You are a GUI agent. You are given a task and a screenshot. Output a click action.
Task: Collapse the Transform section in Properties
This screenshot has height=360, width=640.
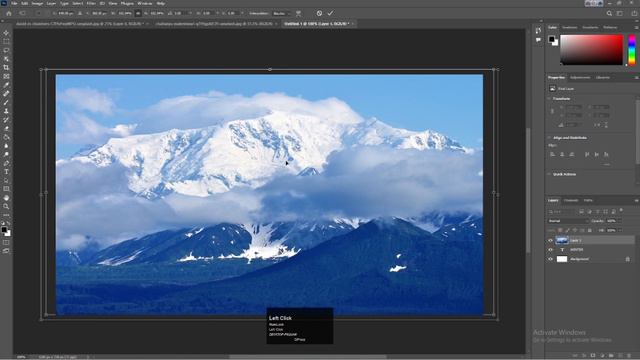click(549, 98)
